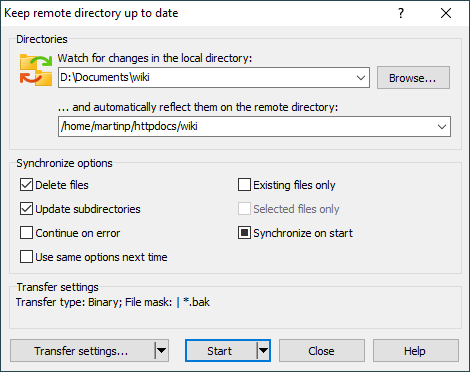The height and width of the screenshot is (372, 470).
Task: Enable Existing files only option
Action: [244, 185]
